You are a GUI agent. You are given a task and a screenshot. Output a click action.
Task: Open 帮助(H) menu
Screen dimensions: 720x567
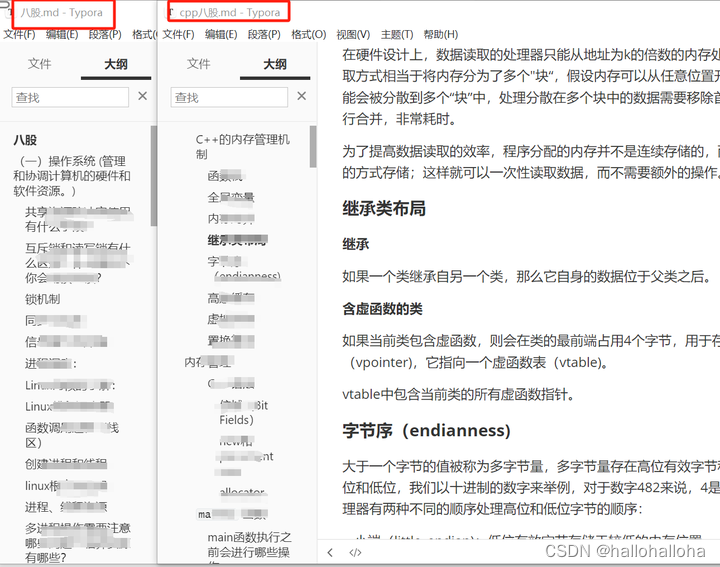pos(441,34)
